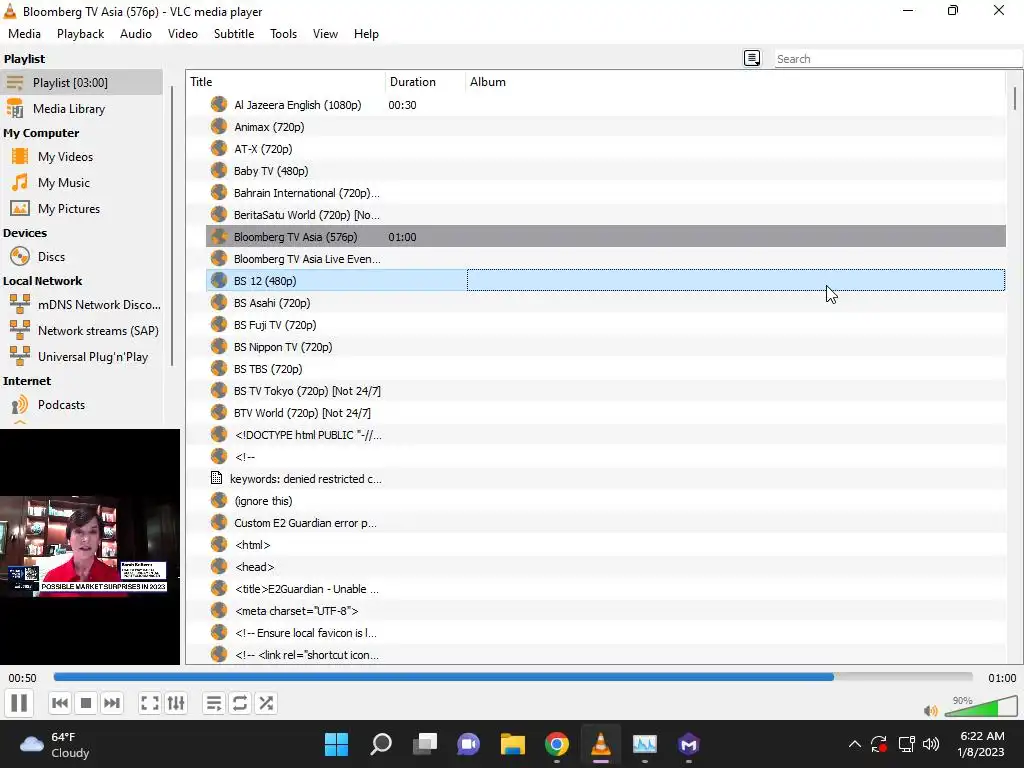This screenshot has height=768, width=1024.
Task: Select Playlist [03:00] in sidebar
Action: 81,82
